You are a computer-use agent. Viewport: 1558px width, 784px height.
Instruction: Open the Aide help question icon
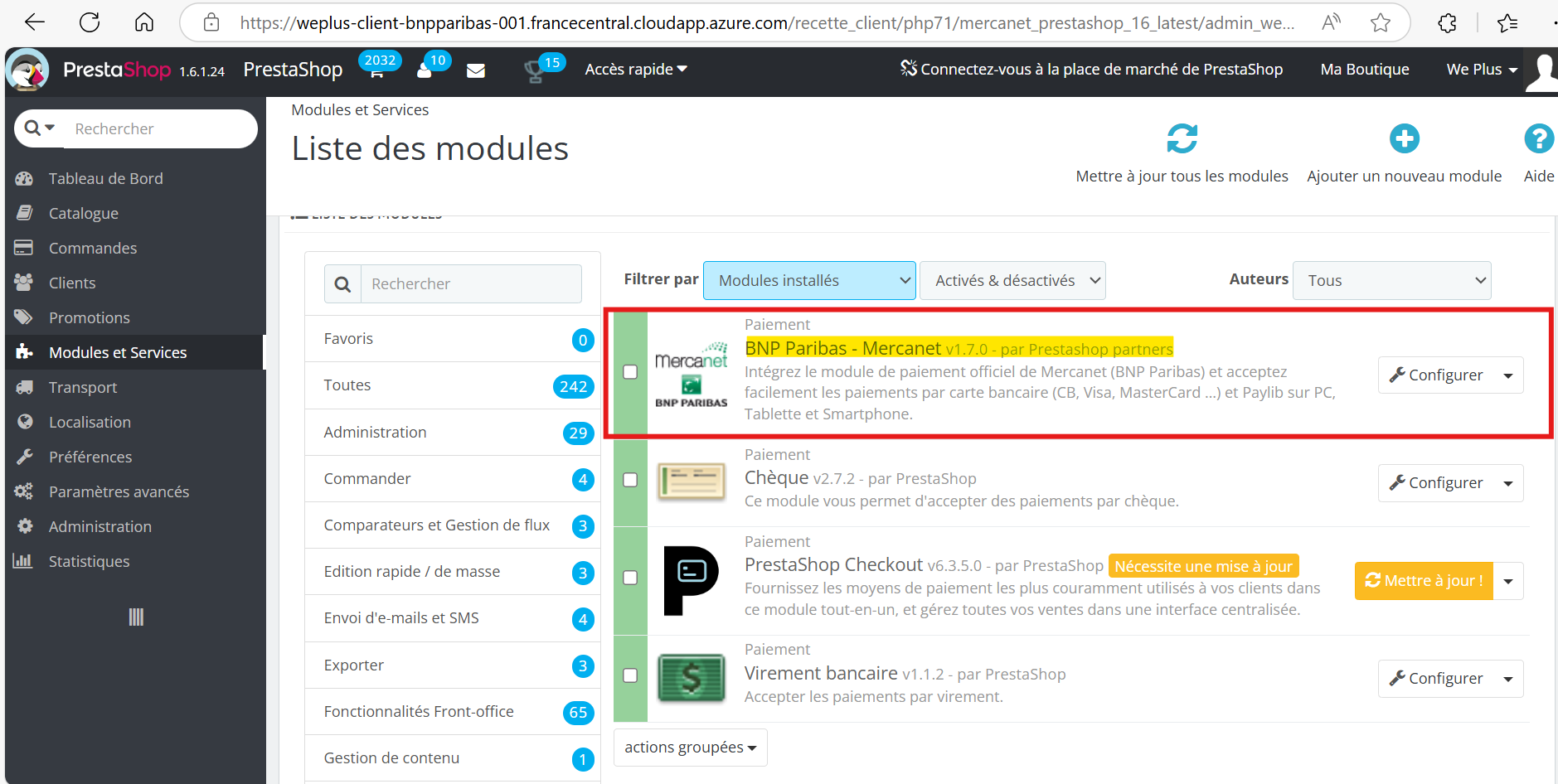point(1538,138)
